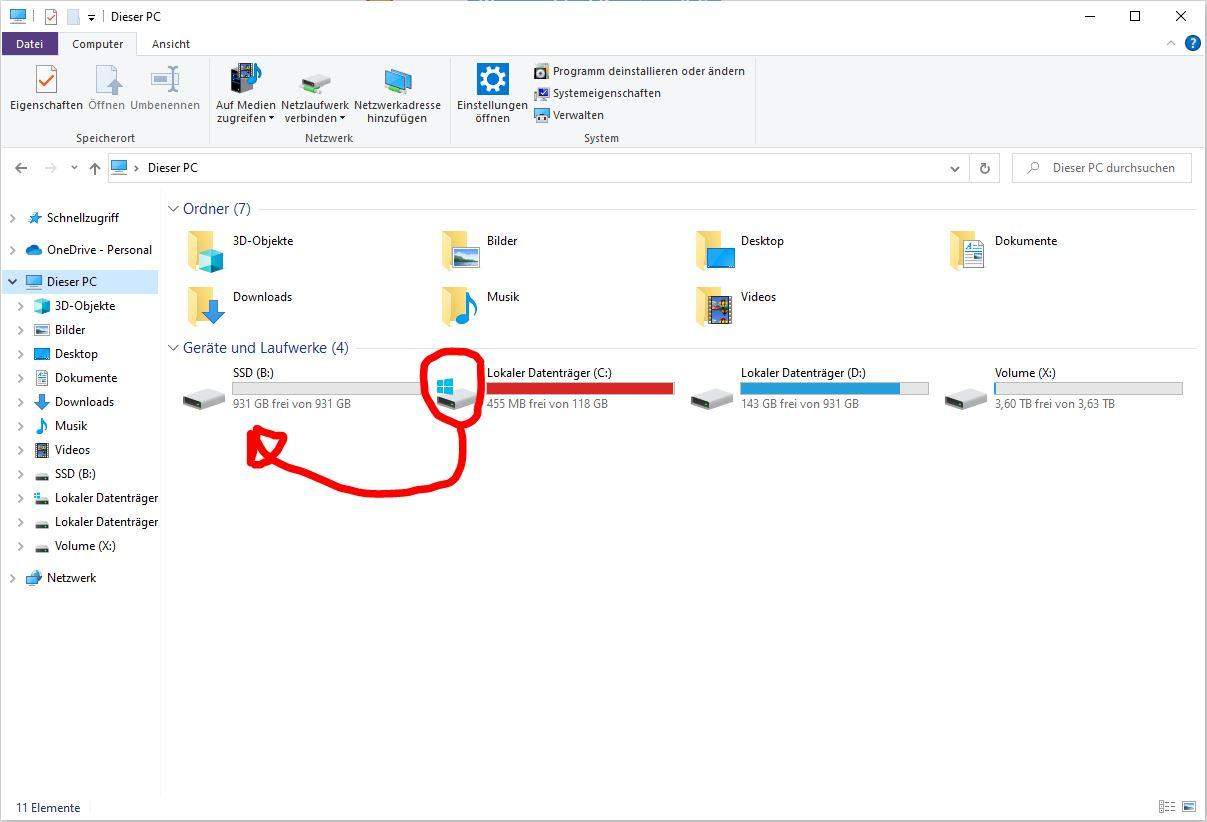Open the address bar history dropdown
The width and height of the screenshot is (1207, 822).
pyautogui.click(x=954, y=168)
